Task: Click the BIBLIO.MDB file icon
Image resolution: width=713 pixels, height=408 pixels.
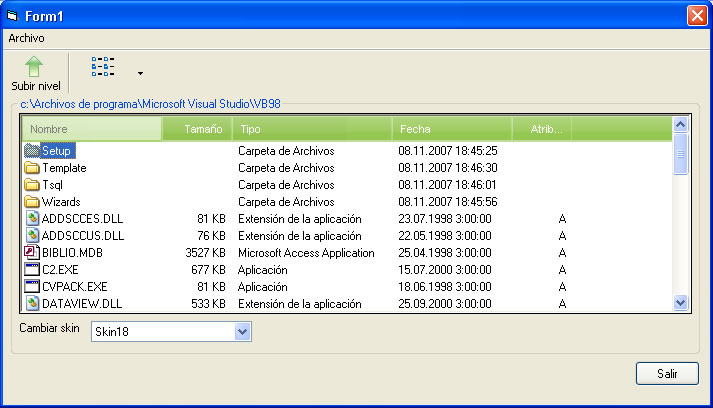Action: [31, 253]
